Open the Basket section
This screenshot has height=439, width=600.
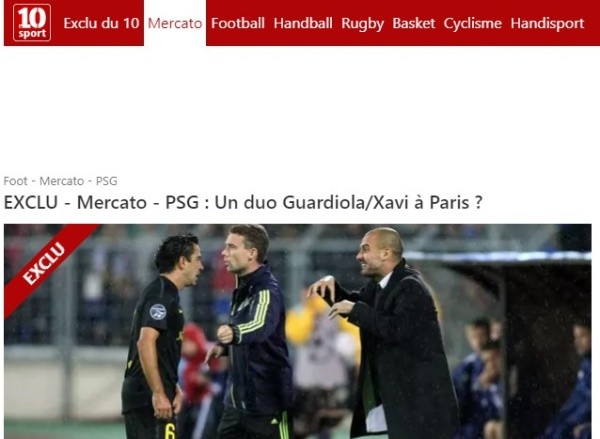click(x=414, y=23)
